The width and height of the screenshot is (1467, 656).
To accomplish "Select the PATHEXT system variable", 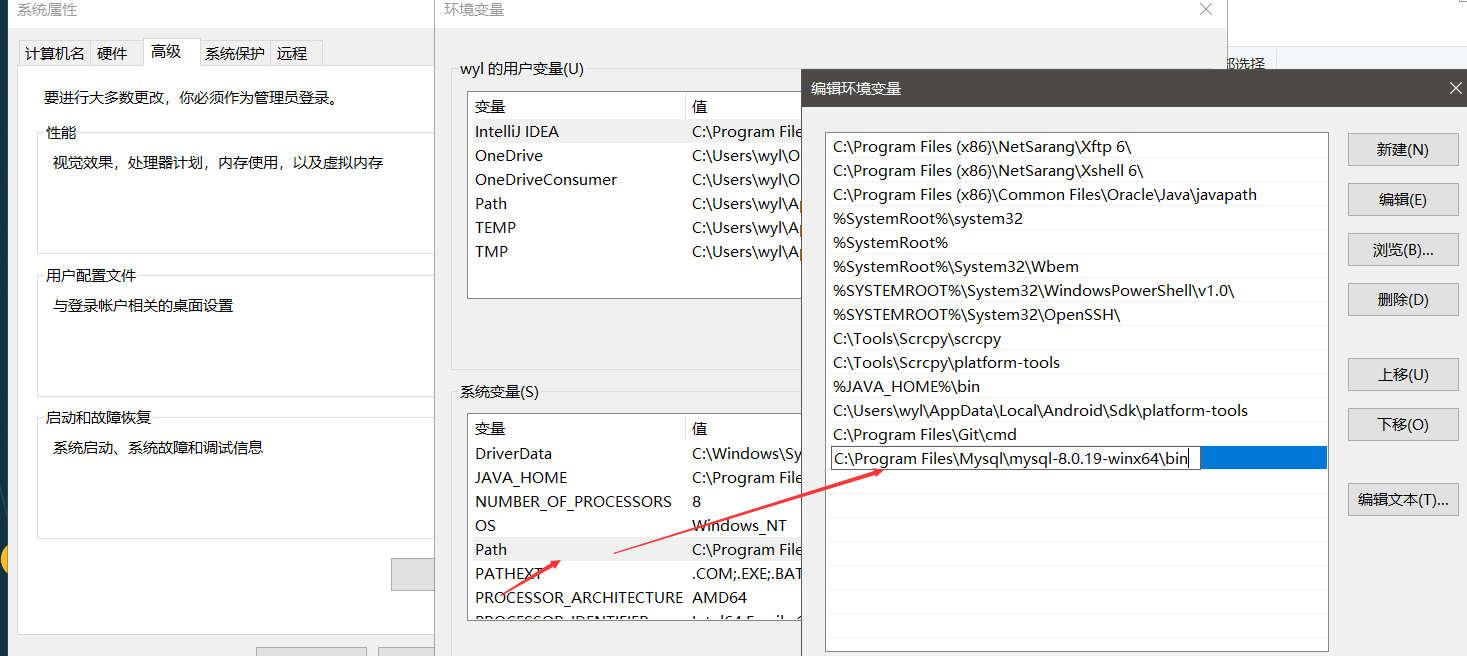I will pos(635,573).
